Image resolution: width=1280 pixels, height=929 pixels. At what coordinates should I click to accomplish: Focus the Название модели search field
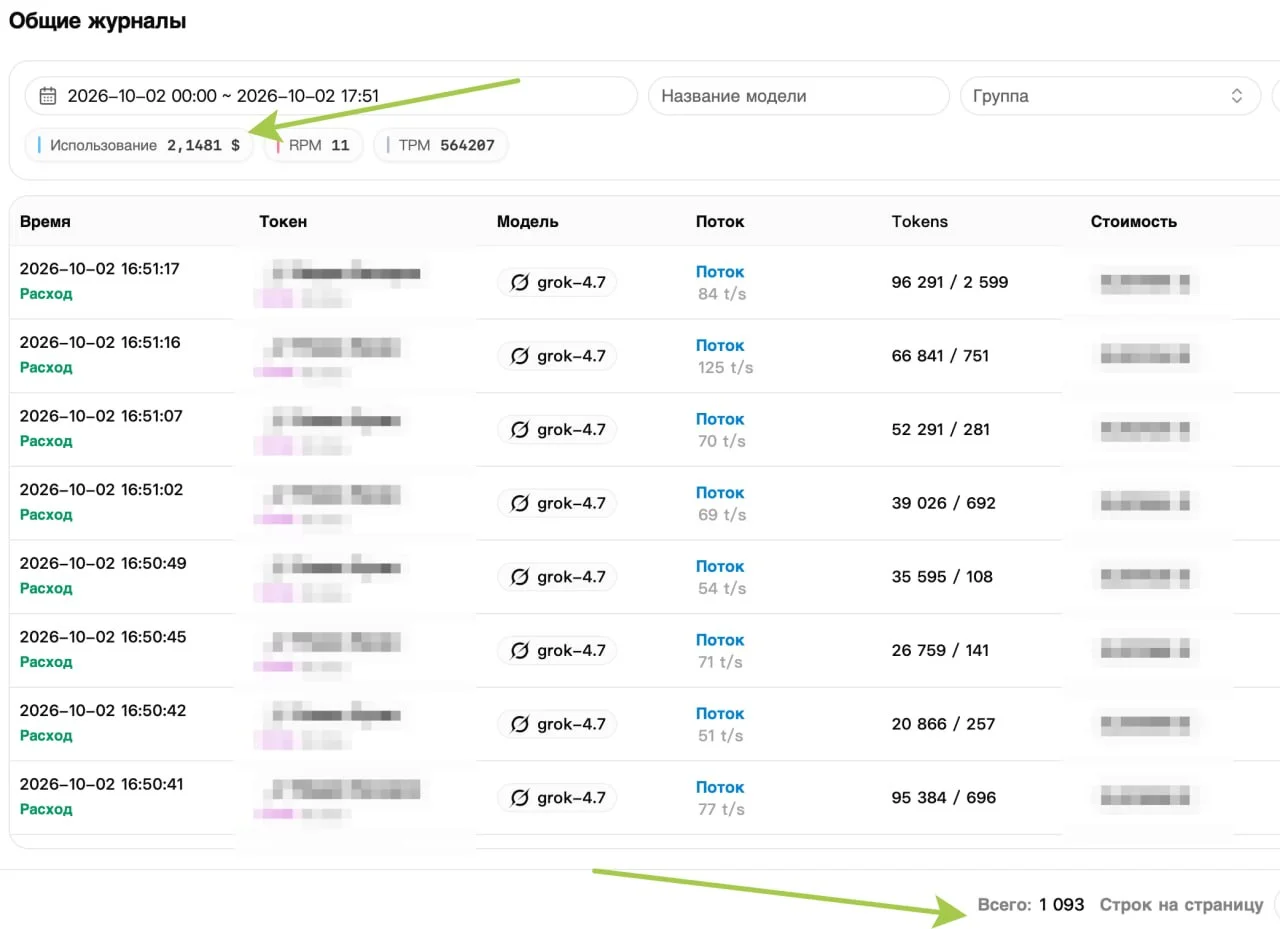(x=798, y=96)
